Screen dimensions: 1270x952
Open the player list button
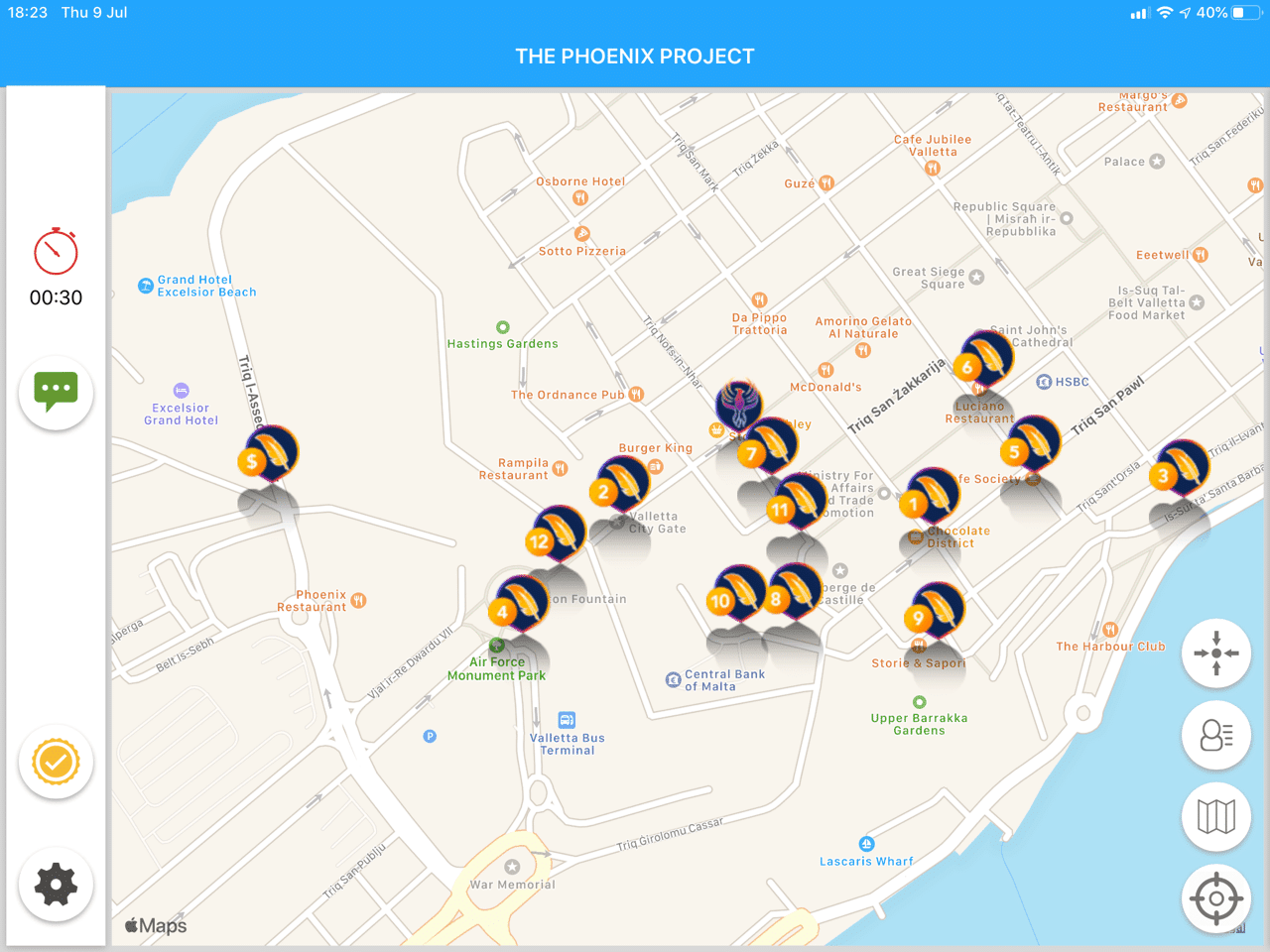(x=1215, y=735)
